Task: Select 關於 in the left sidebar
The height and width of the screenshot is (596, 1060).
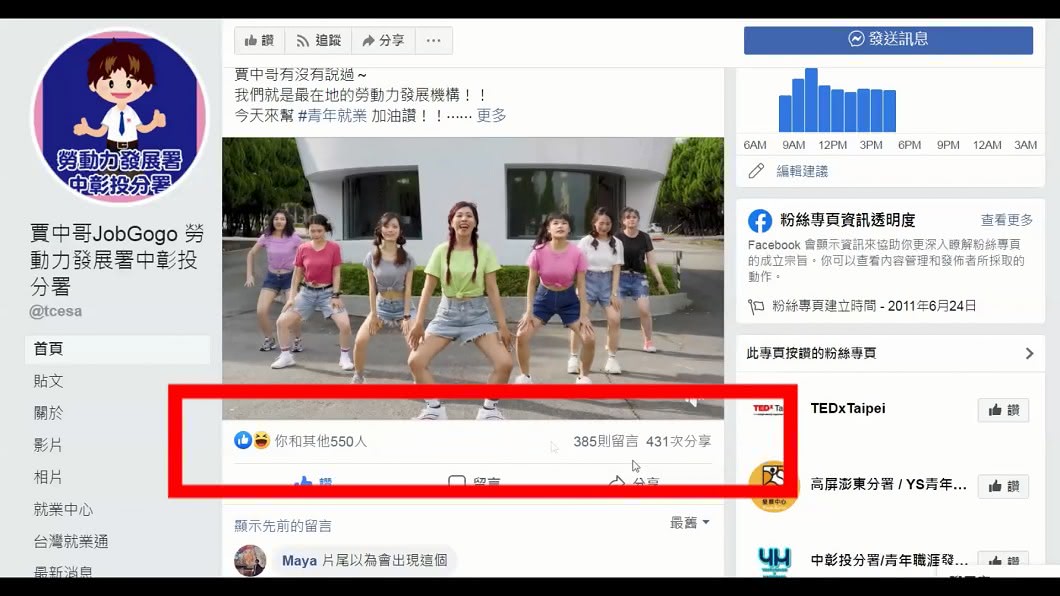Action: tap(49, 413)
